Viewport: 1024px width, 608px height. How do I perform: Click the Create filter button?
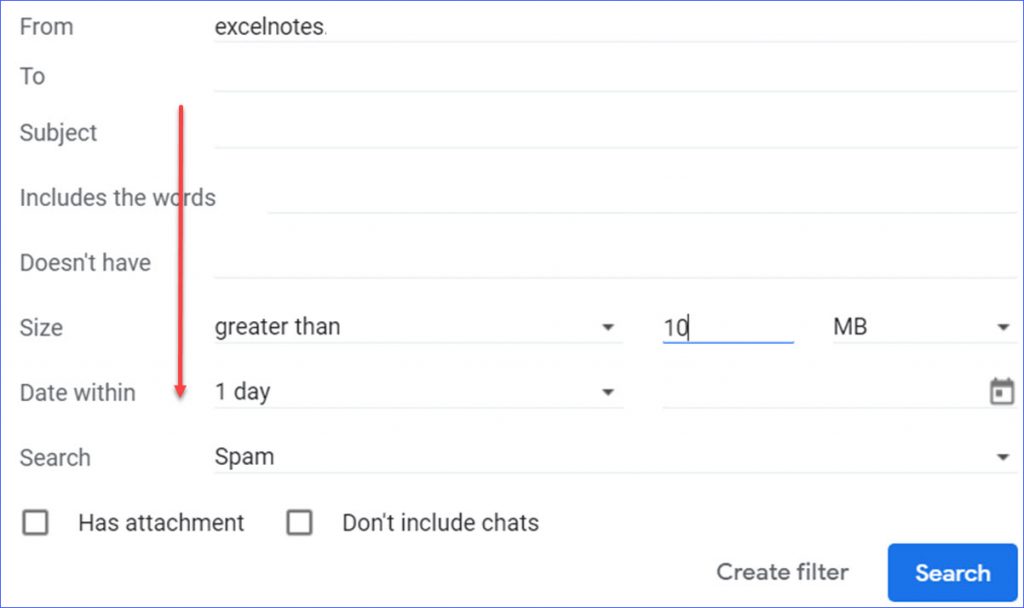(782, 573)
